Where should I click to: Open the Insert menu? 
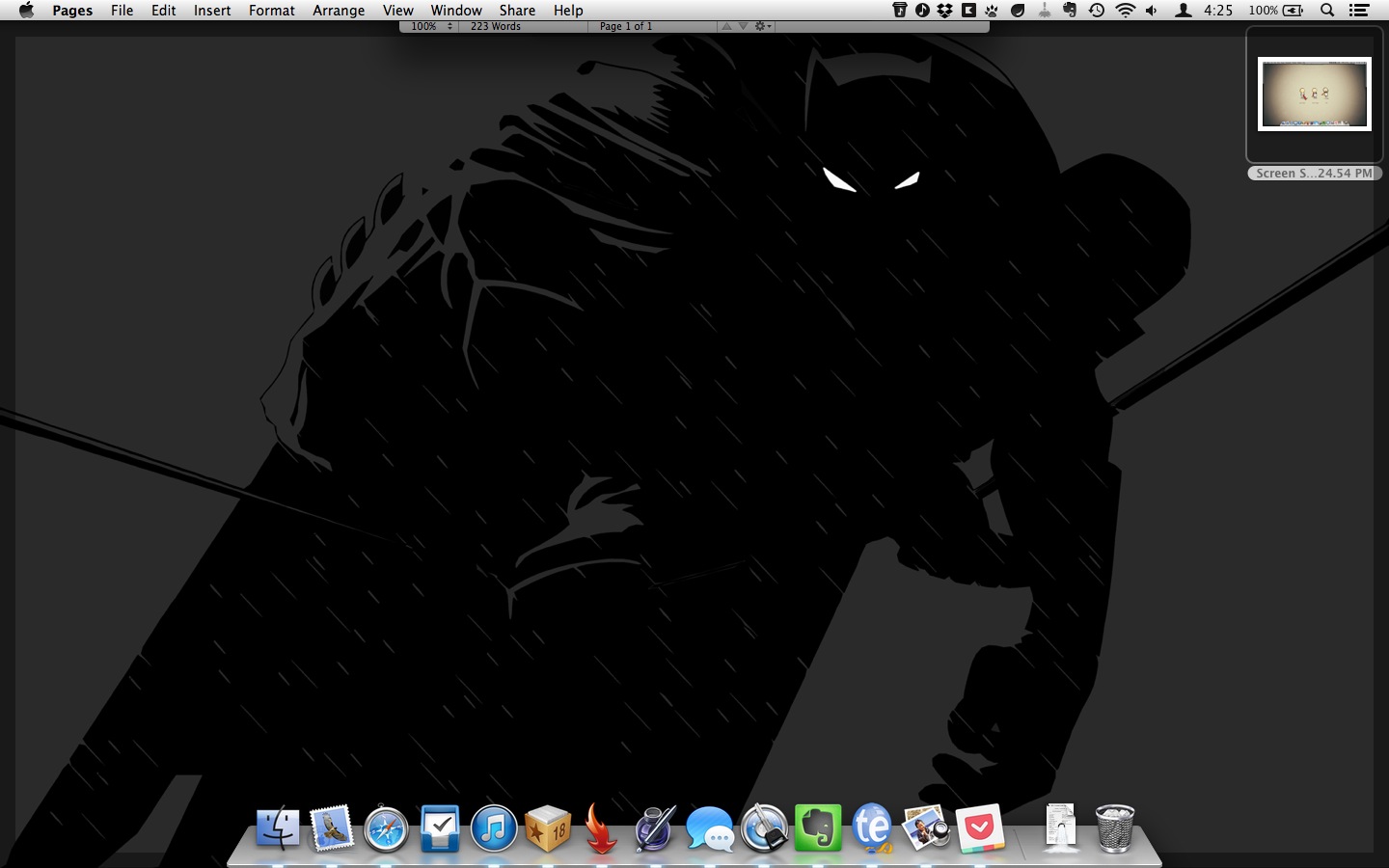coord(212,11)
